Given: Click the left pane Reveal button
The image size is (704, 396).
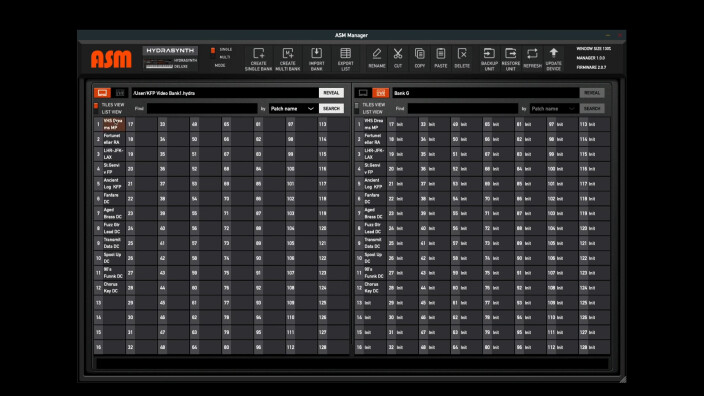Looking at the screenshot, I should 331,93.
